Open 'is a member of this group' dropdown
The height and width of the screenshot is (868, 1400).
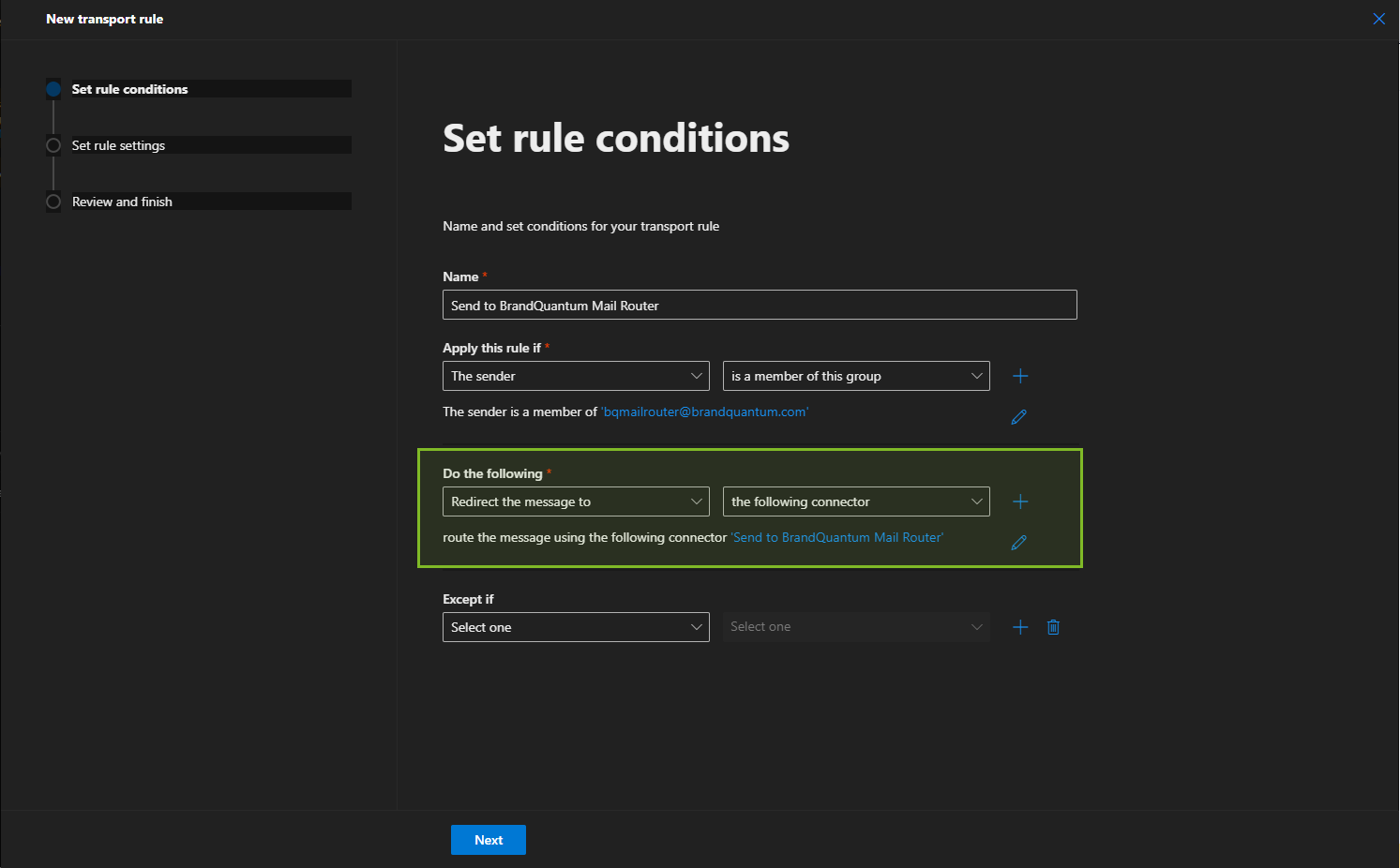click(856, 376)
